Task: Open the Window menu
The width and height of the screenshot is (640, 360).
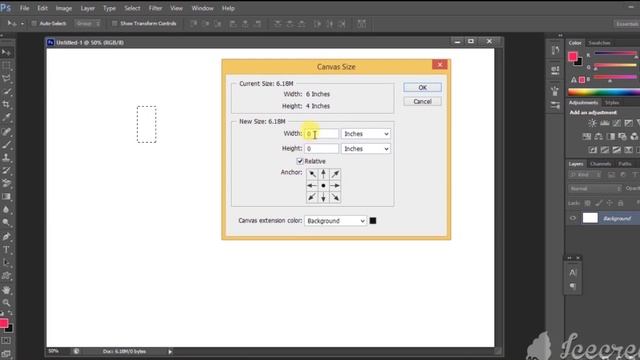Action: tap(202, 8)
